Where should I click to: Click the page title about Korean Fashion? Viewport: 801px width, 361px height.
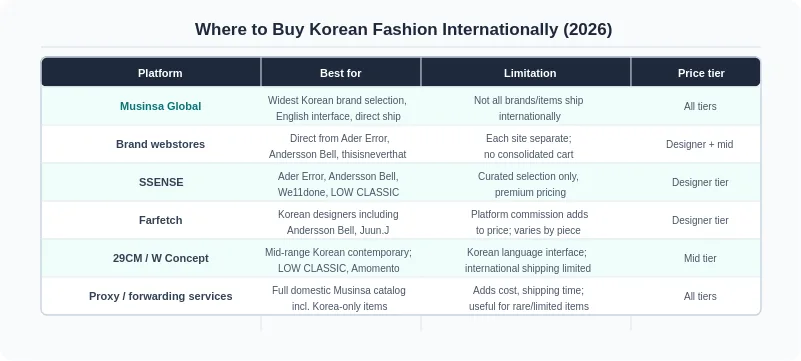[x=403, y=29]
